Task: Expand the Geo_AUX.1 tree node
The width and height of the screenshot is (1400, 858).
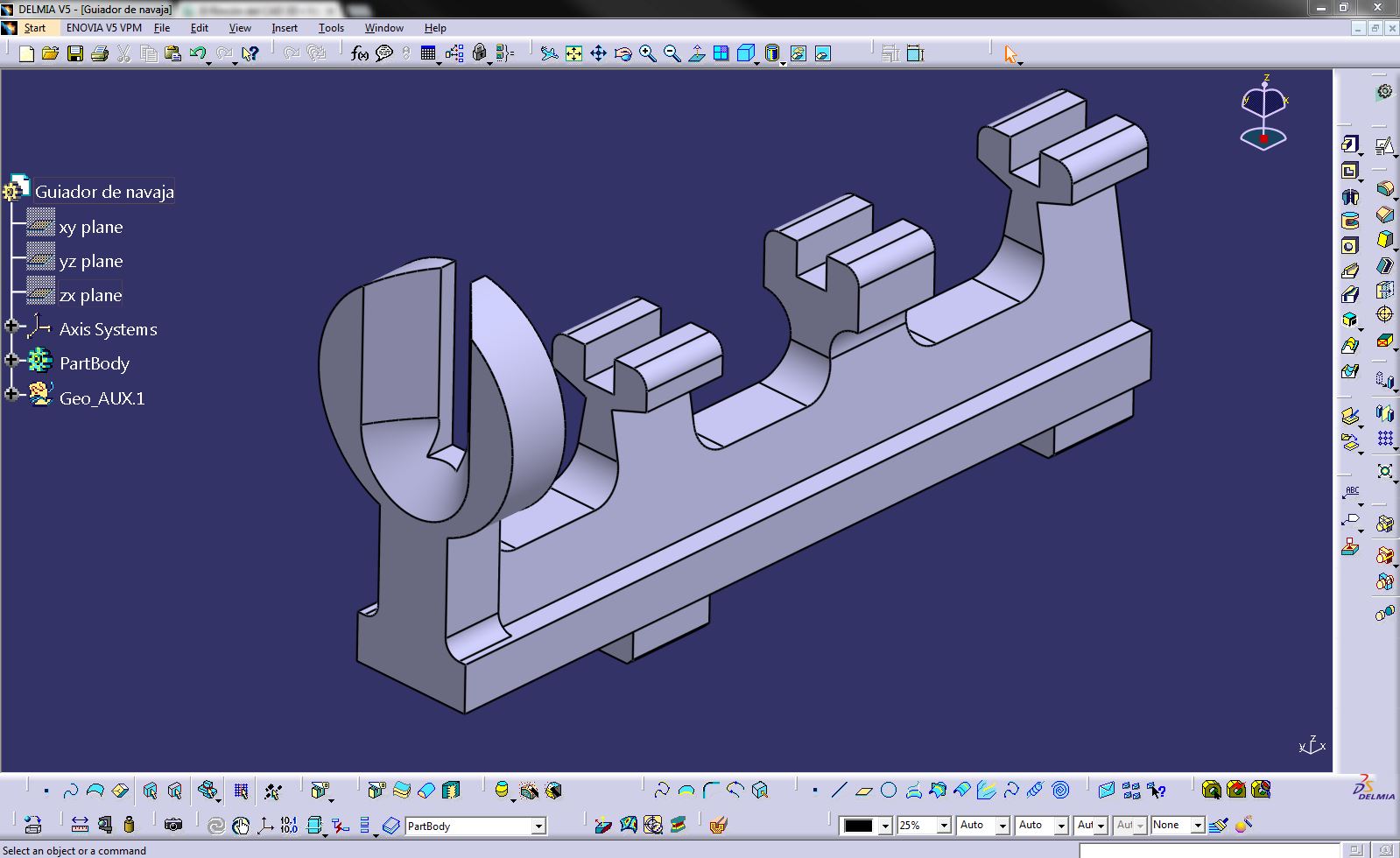Action: pos(11,394)
